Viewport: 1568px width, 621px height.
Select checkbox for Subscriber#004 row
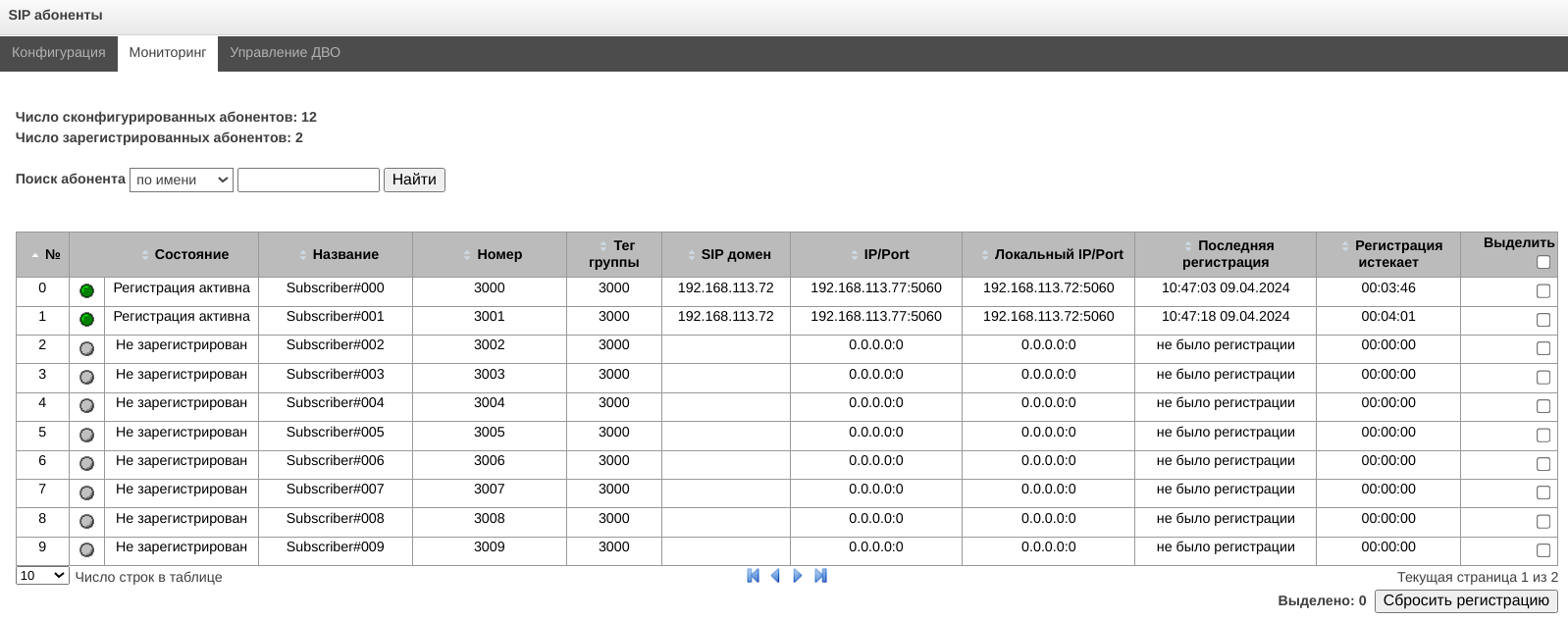click(x=1543, y=406)
